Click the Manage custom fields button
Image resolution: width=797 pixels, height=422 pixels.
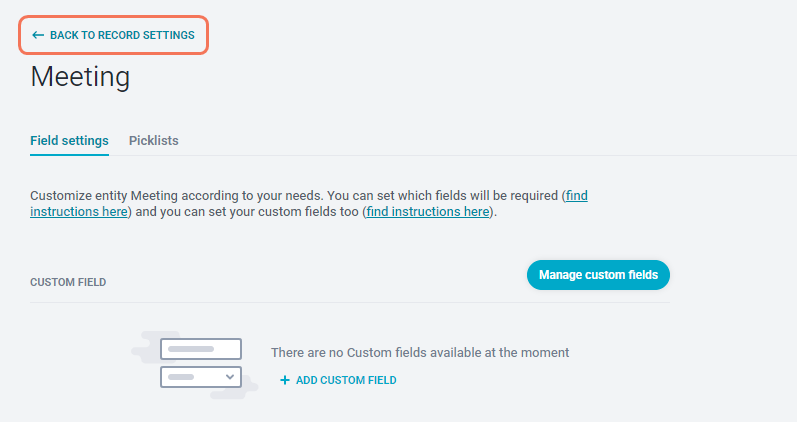coord(598,275)
